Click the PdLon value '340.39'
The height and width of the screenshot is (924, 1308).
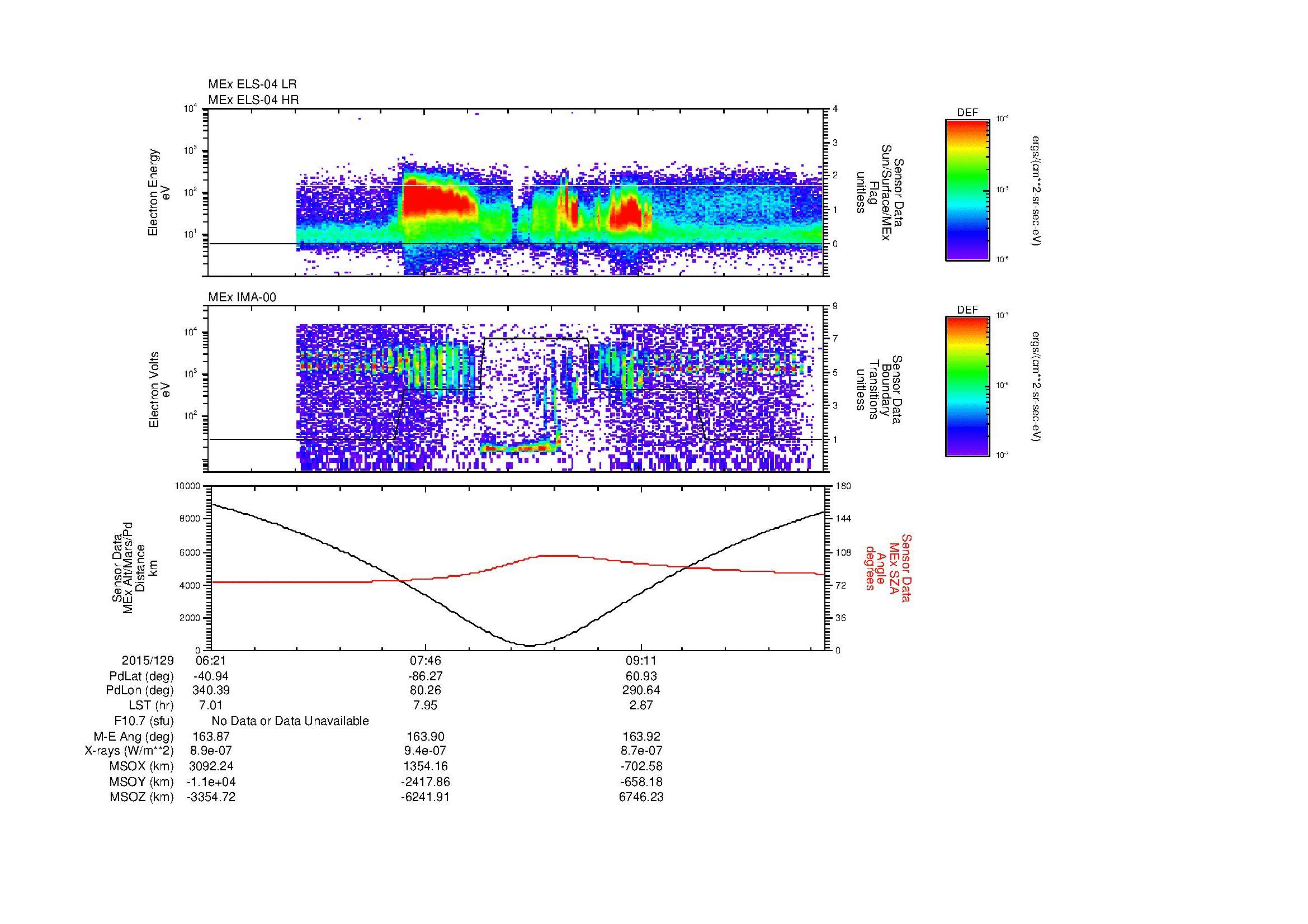coord(210,690)
